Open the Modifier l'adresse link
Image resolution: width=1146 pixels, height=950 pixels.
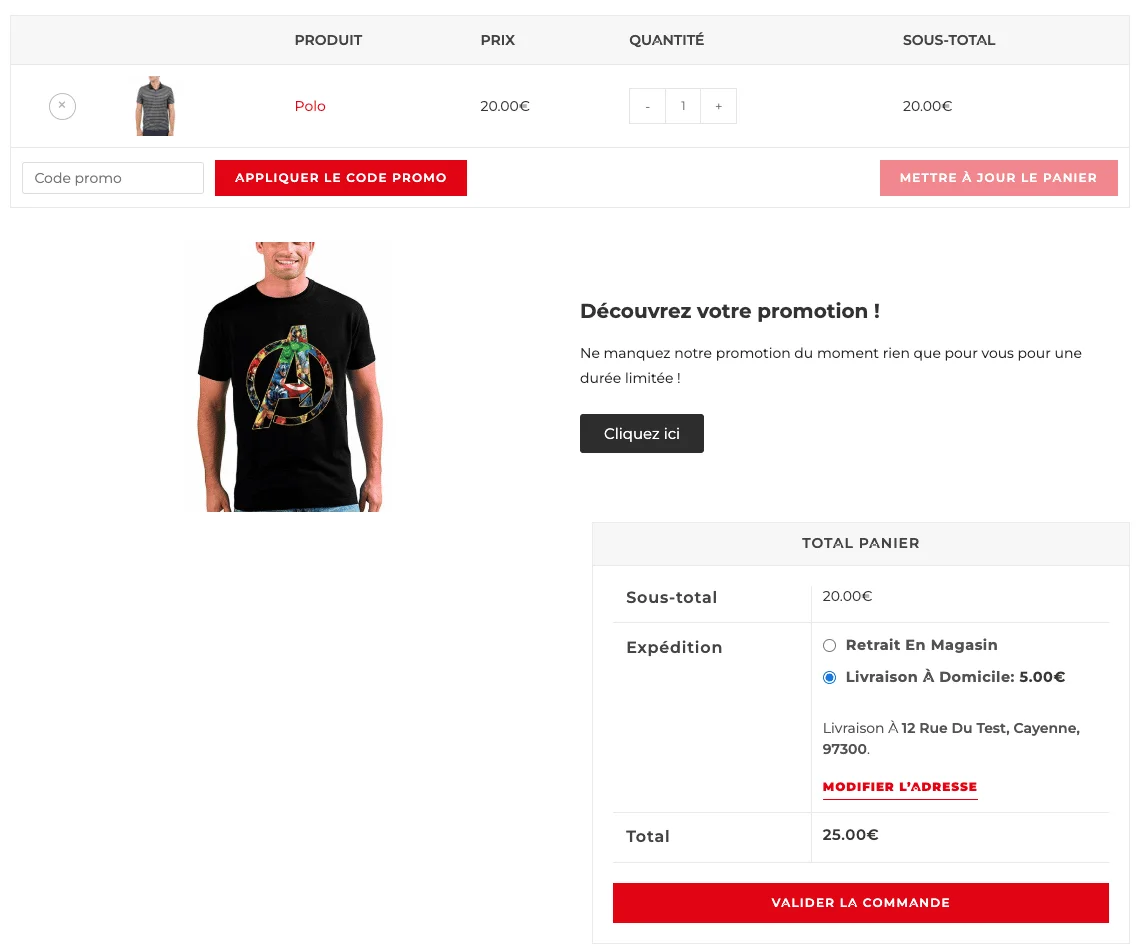[899, 787]
